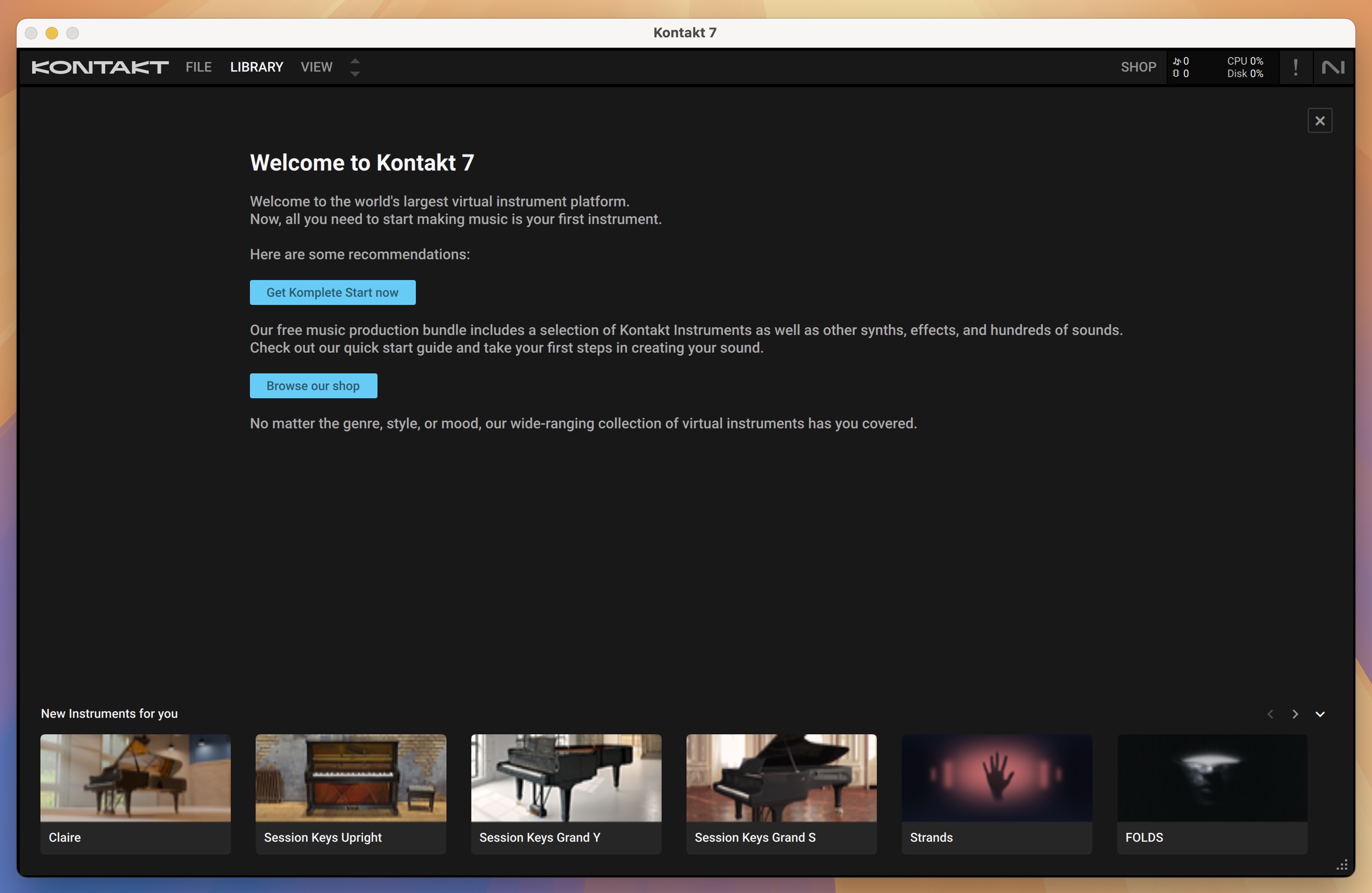1372x893 pixels.
Task: Close the welcome screen with X
Action: click(1320, 120)
